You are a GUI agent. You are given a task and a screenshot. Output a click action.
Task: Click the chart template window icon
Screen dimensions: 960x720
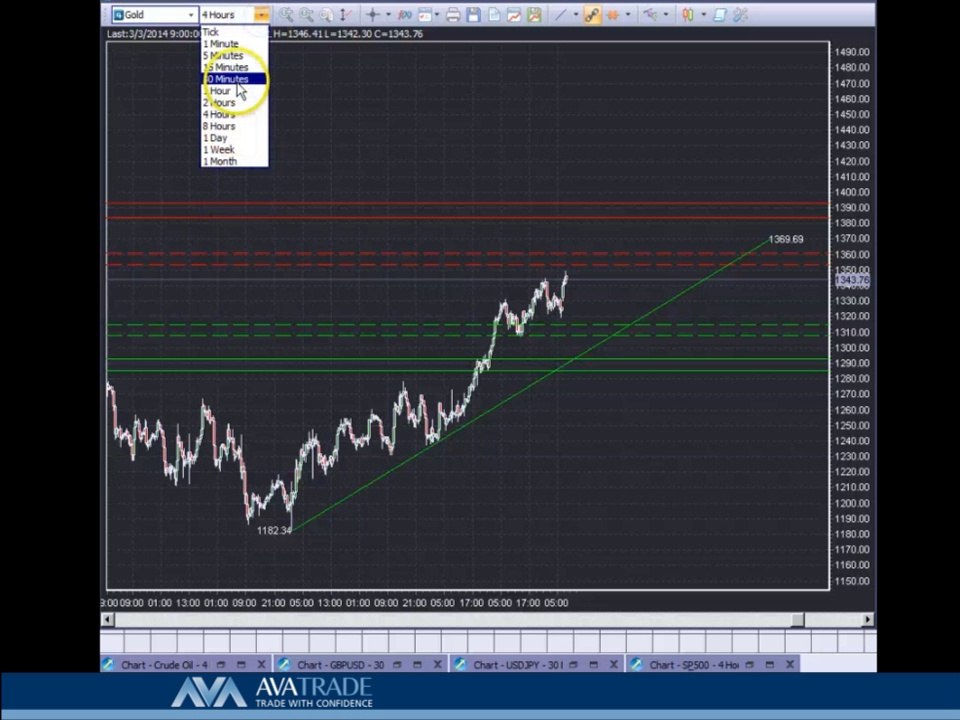pos(424,15)
